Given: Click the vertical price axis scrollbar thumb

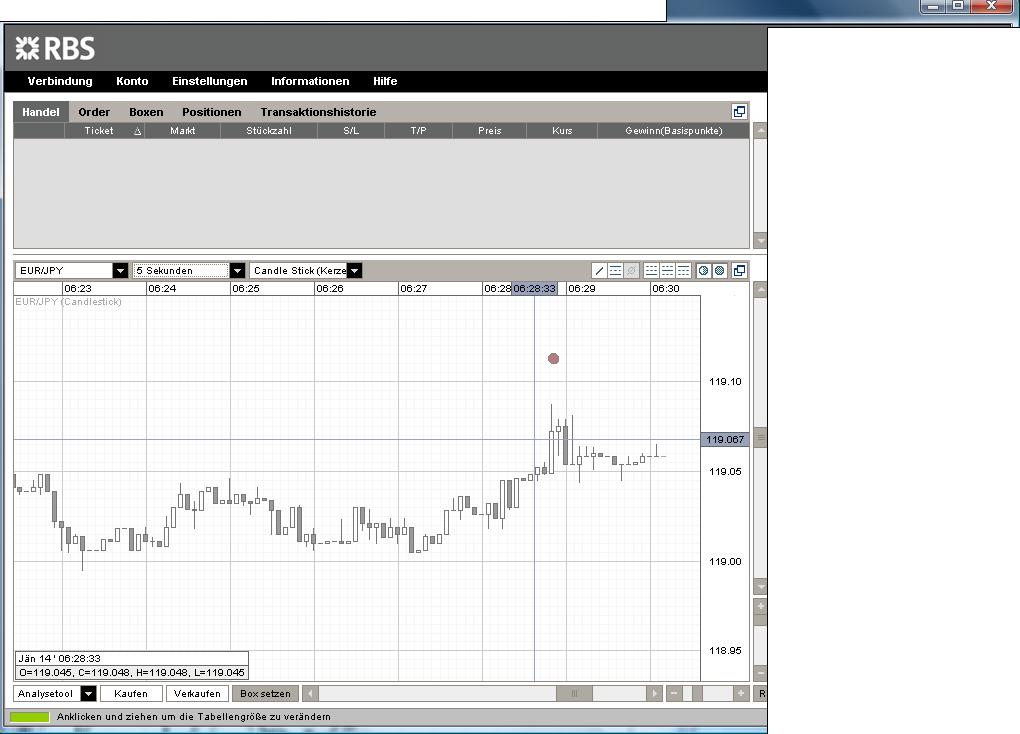Looking at the screenshot, I should (760, 439).
